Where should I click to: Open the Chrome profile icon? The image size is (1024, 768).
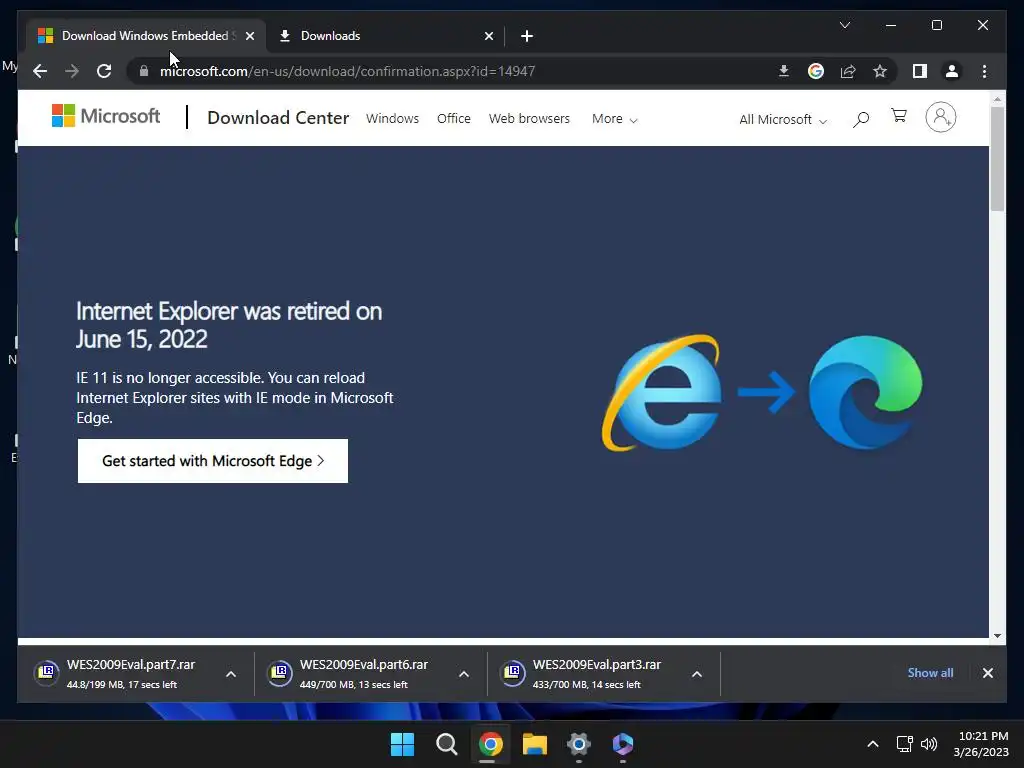pyautogui.click(x=952, y=71)
